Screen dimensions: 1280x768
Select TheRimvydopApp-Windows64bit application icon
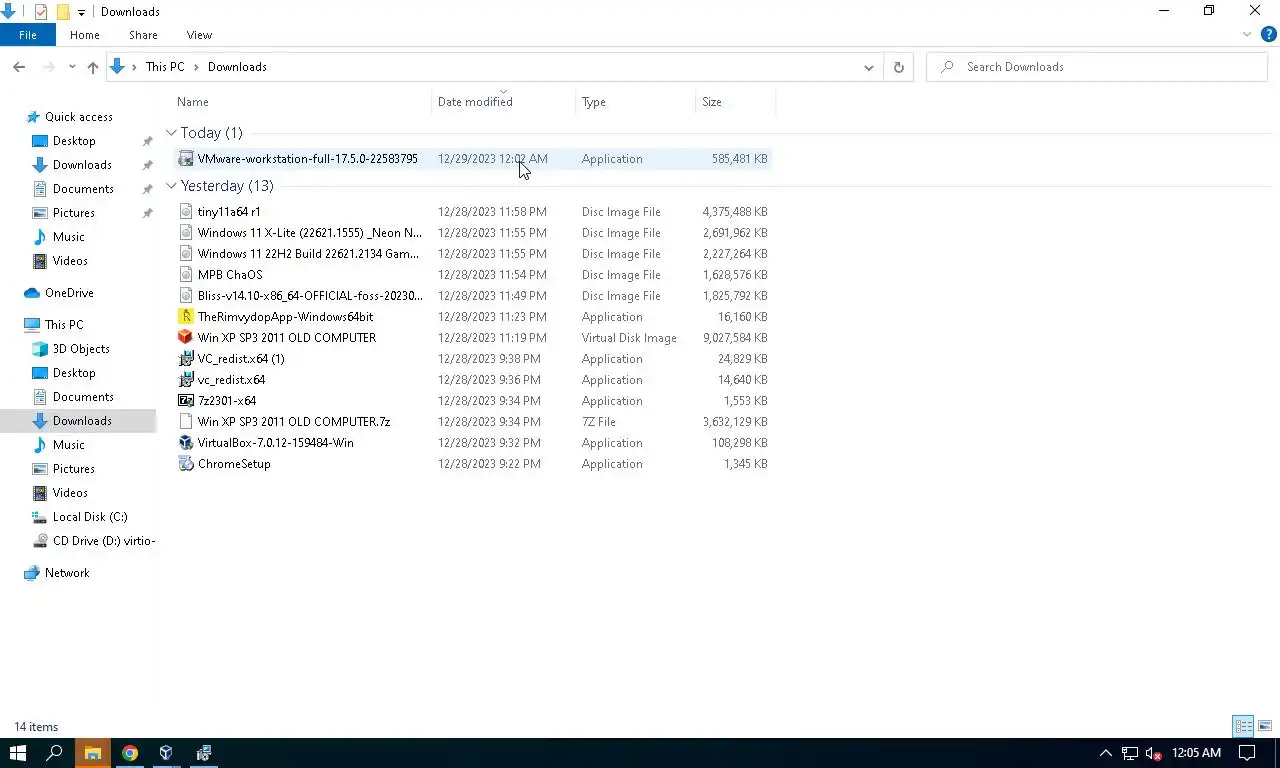point(186,317)
